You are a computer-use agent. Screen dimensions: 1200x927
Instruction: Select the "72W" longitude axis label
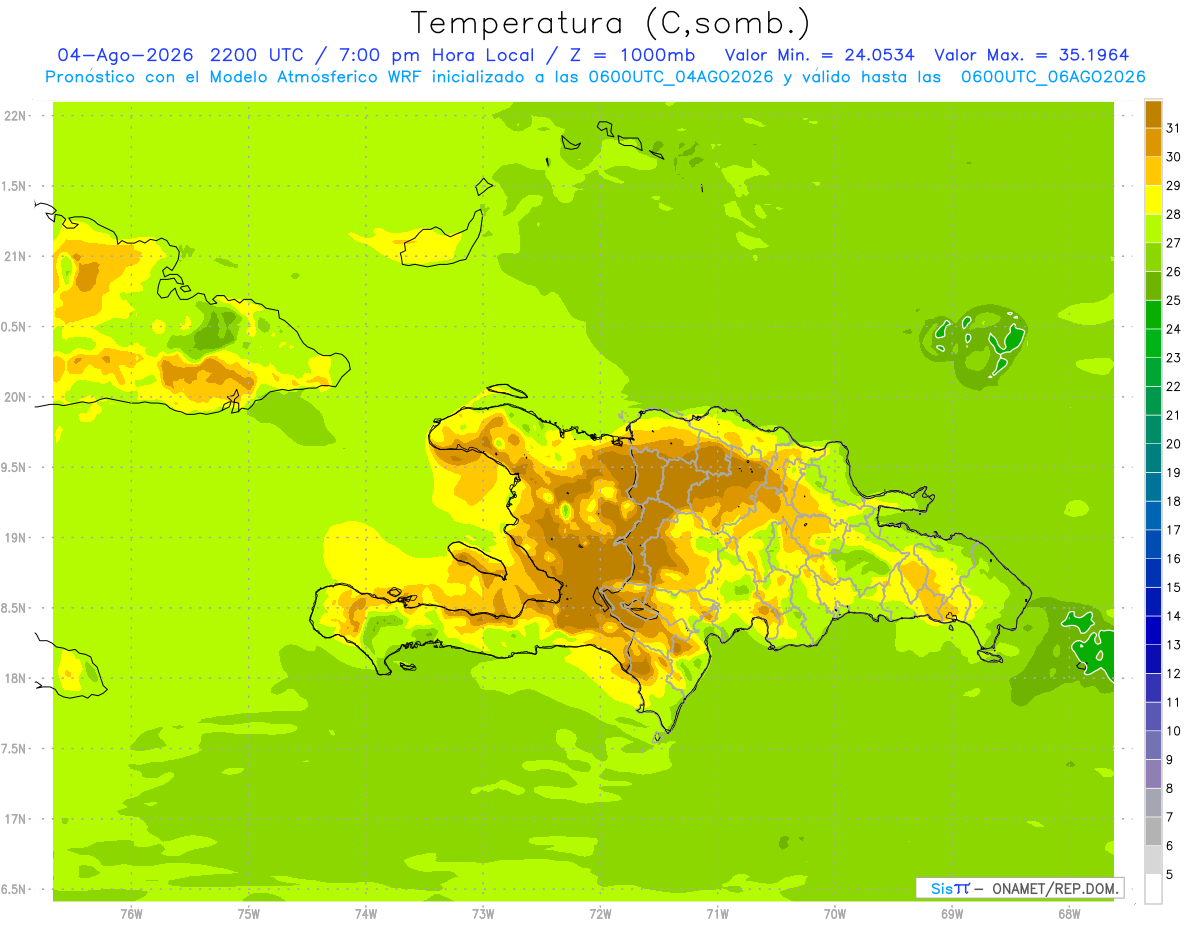pyautogui.click(x=600, y=914)
